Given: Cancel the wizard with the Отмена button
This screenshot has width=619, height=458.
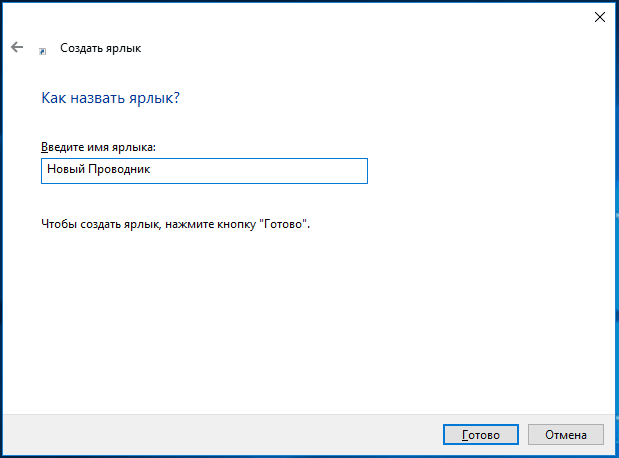Looking at the screenshot, I should pos(566,435).
